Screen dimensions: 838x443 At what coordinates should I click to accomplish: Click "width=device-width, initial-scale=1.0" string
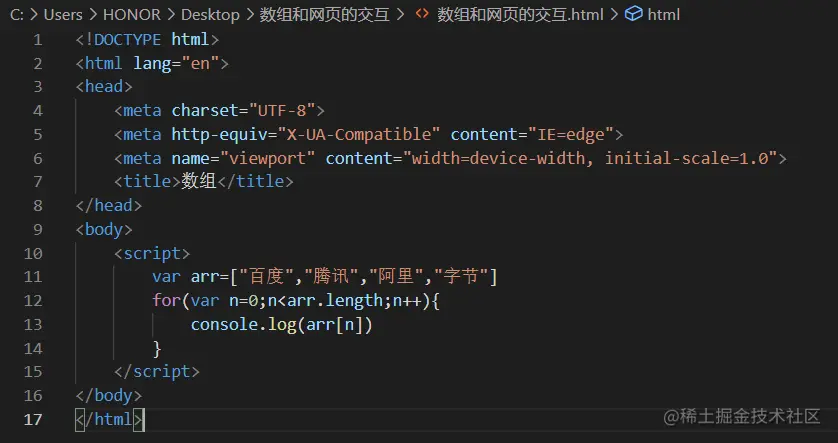click(589, 158)
